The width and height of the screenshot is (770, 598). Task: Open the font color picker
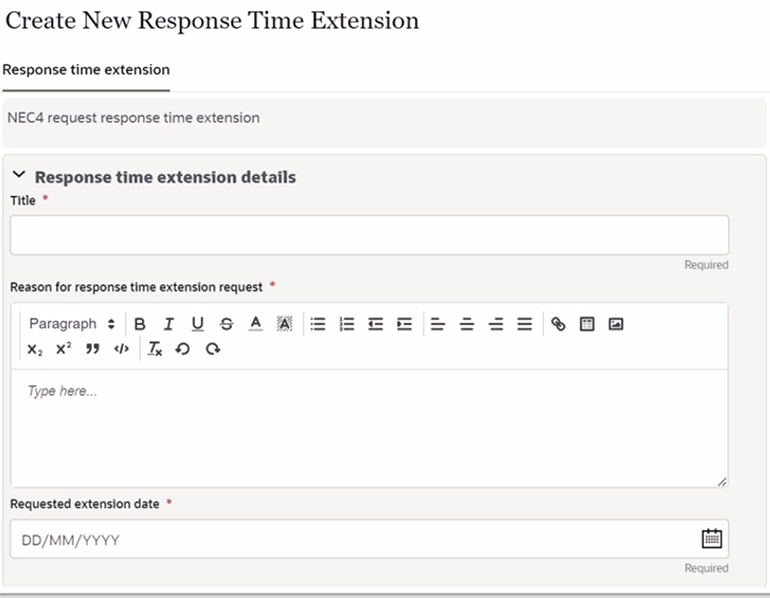(255, 324)
